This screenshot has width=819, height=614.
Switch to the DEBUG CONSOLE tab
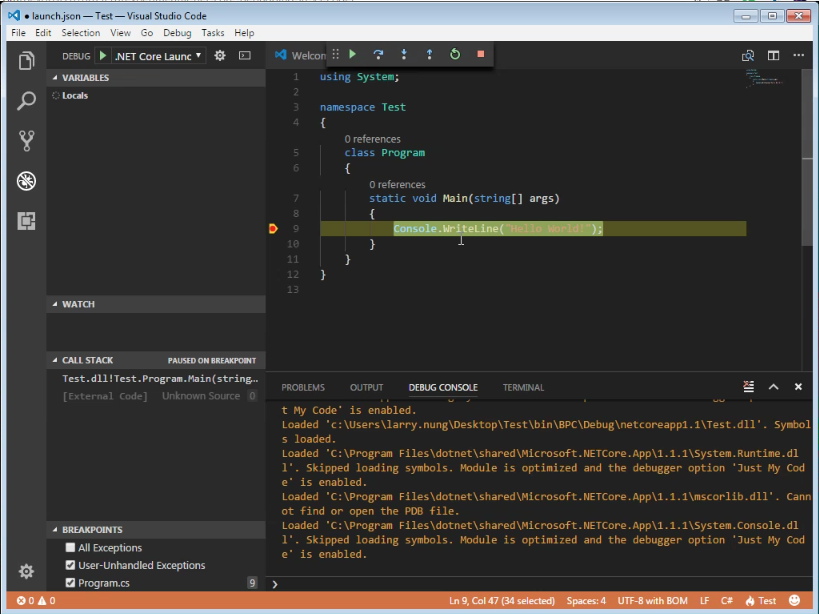(443, 387)
